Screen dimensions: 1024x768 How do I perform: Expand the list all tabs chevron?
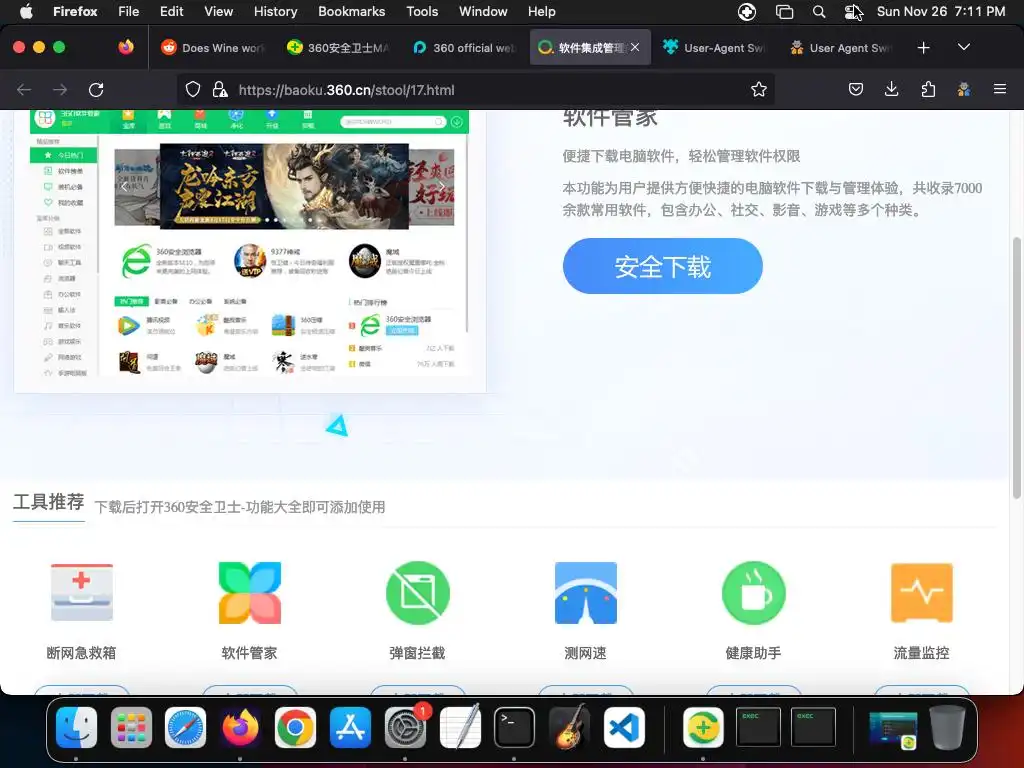tap(964, 48)
